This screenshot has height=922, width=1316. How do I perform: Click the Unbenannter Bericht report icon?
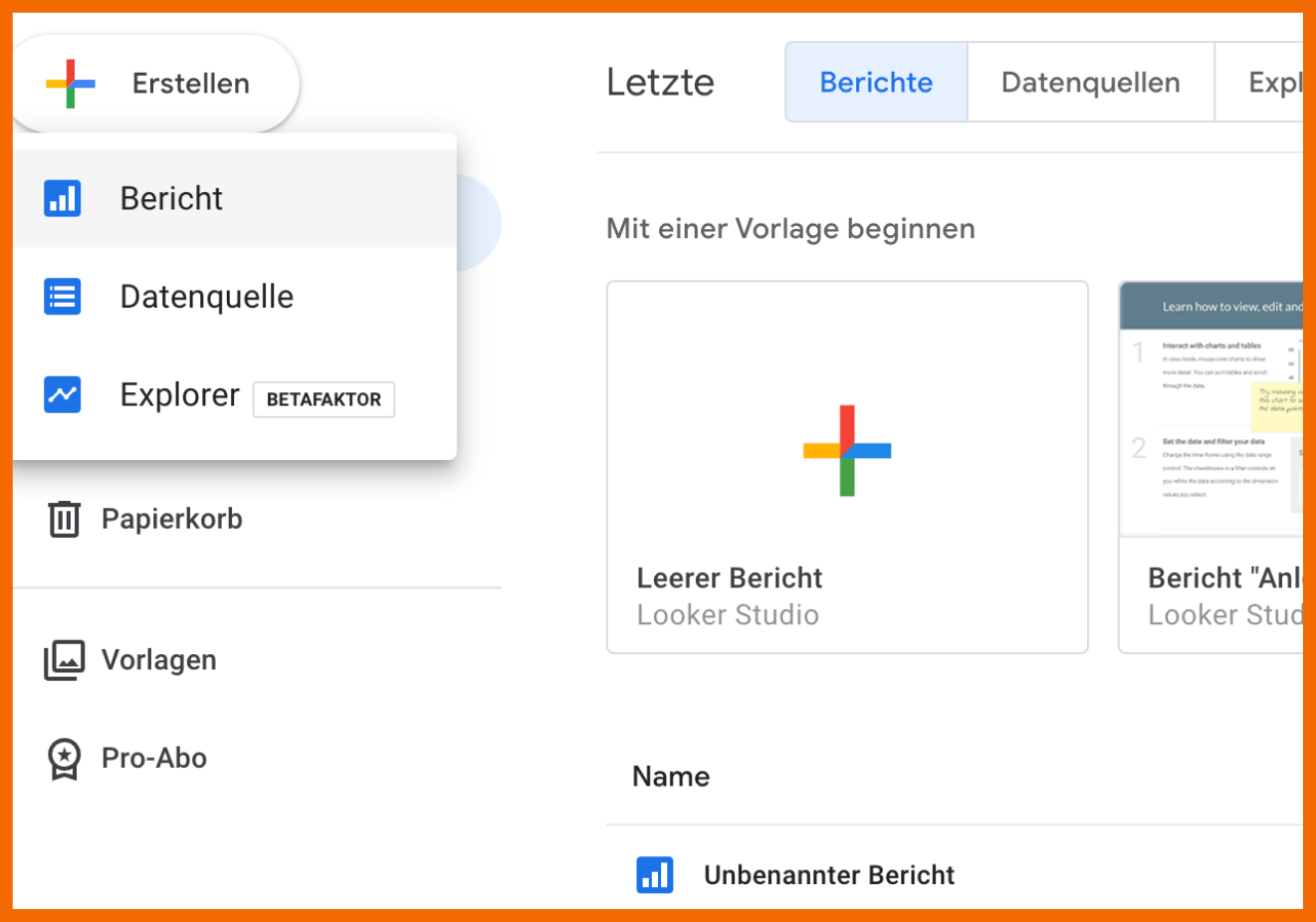pos(655,875)
